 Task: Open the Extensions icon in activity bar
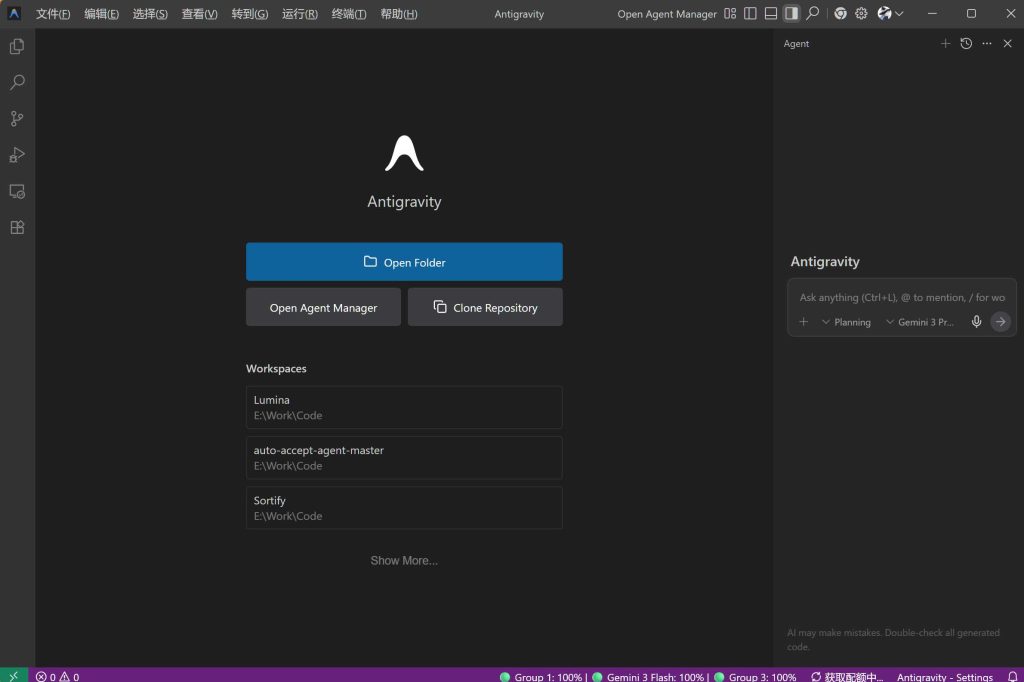(16, 227)
